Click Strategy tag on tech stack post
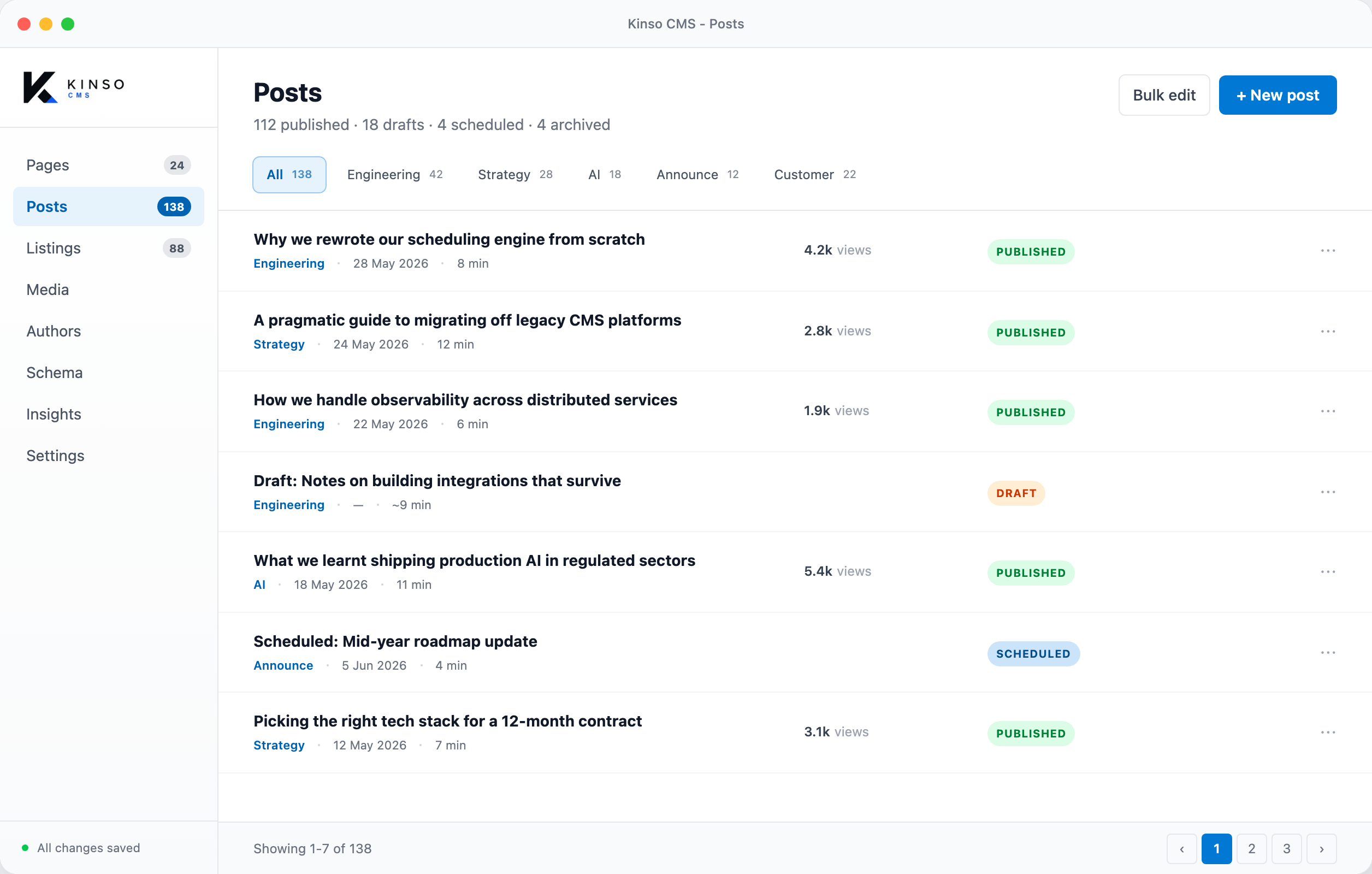1372x874 pixels. click(x=279, y=745)
